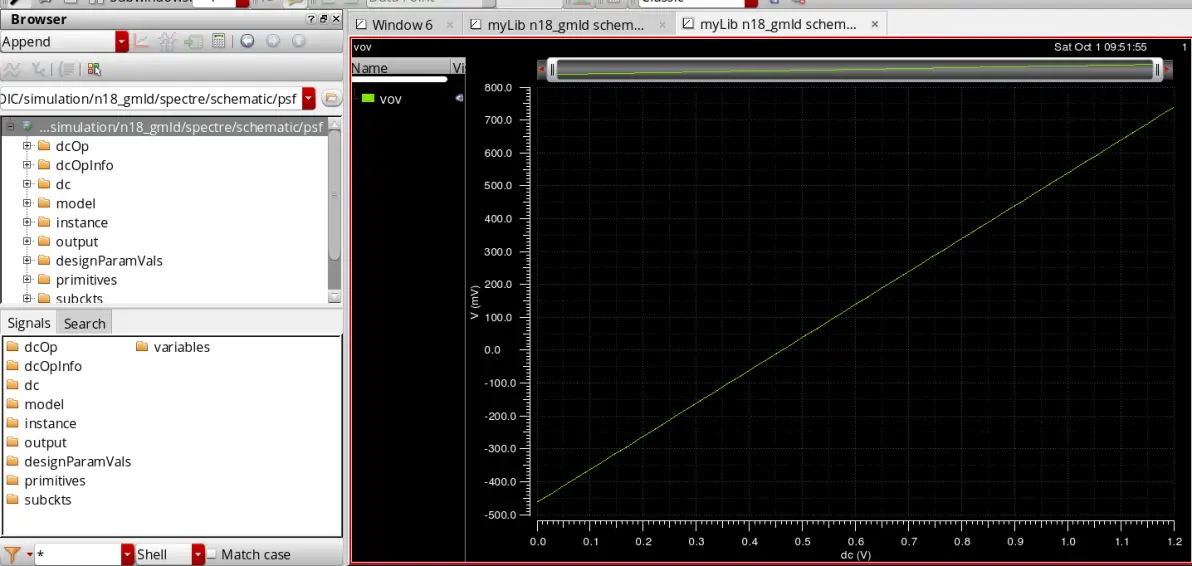Switch to the Search tab
This screenshot has width=1192, height=566.
[84, 324]
